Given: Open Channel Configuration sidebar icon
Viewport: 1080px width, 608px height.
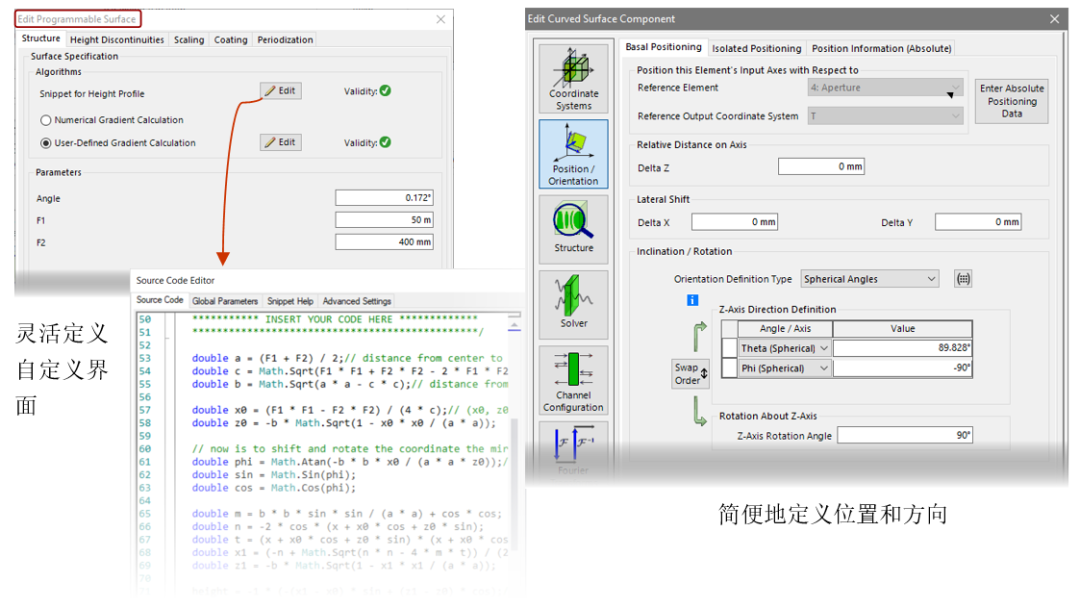Looking at the screenshot, I should coord(573,379).
